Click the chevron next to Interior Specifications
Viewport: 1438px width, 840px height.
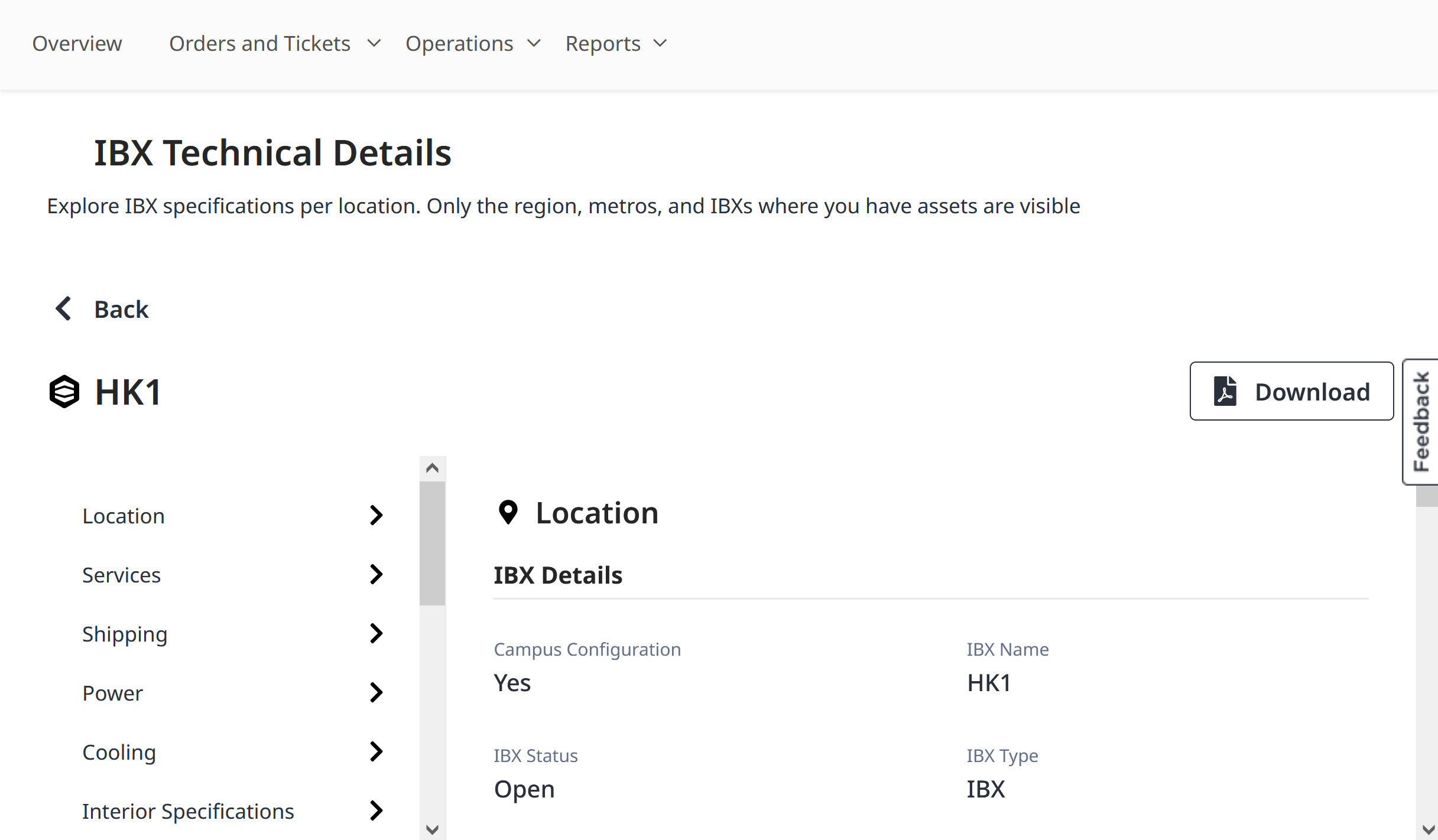coord(376,810)
